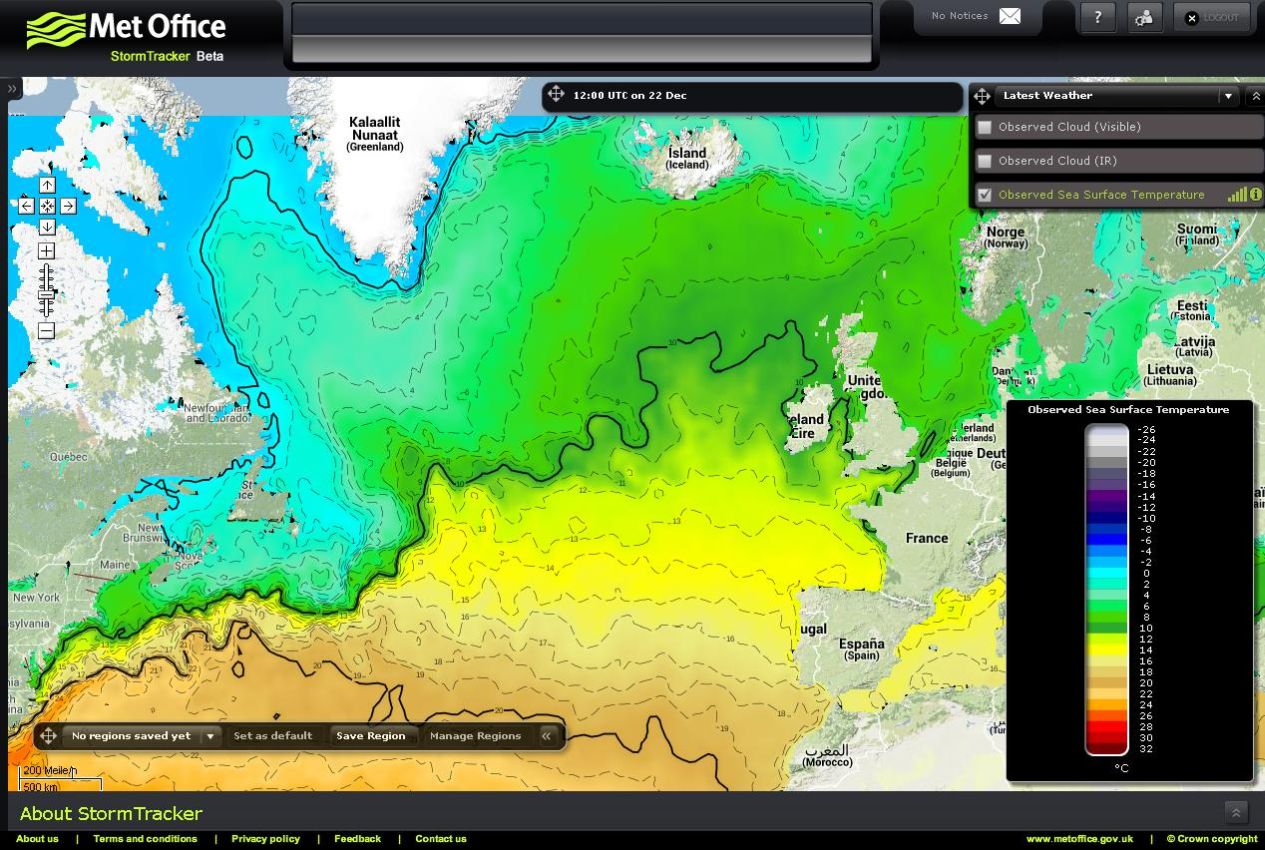Open the Latest Weather dropdown
1265x850 pixels.
1227,96
